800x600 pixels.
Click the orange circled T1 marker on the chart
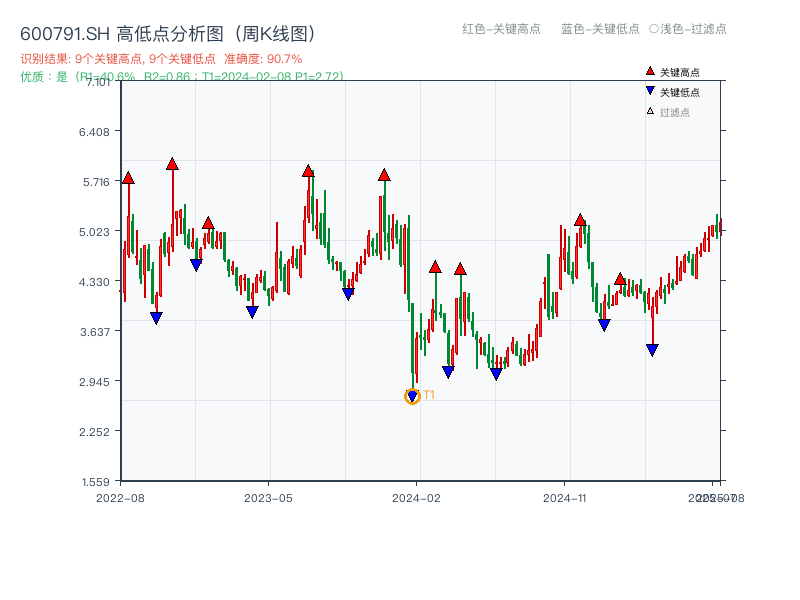pos(412,396)
